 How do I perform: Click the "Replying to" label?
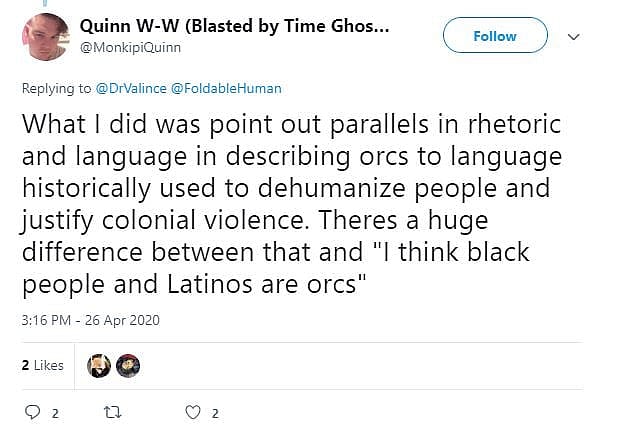coord(56,88)
